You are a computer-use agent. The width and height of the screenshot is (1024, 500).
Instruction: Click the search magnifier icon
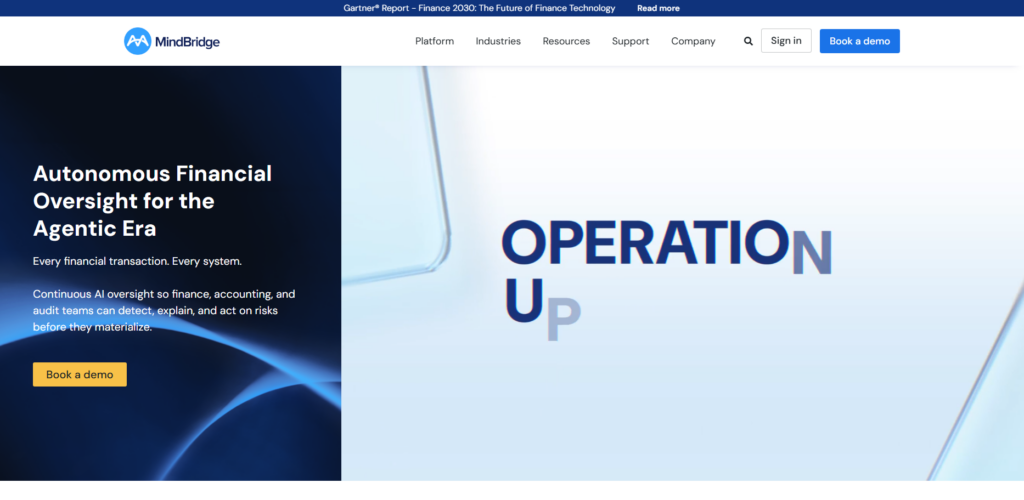tap(748, 41)
